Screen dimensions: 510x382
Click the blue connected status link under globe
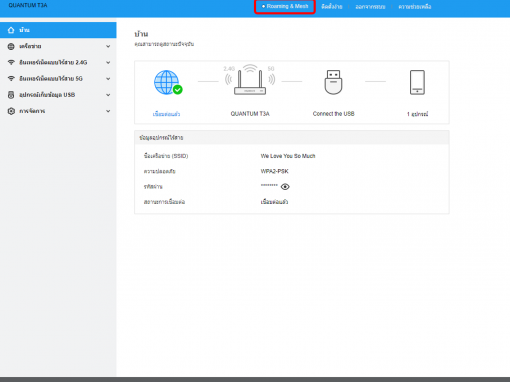[x=166, y=114]
